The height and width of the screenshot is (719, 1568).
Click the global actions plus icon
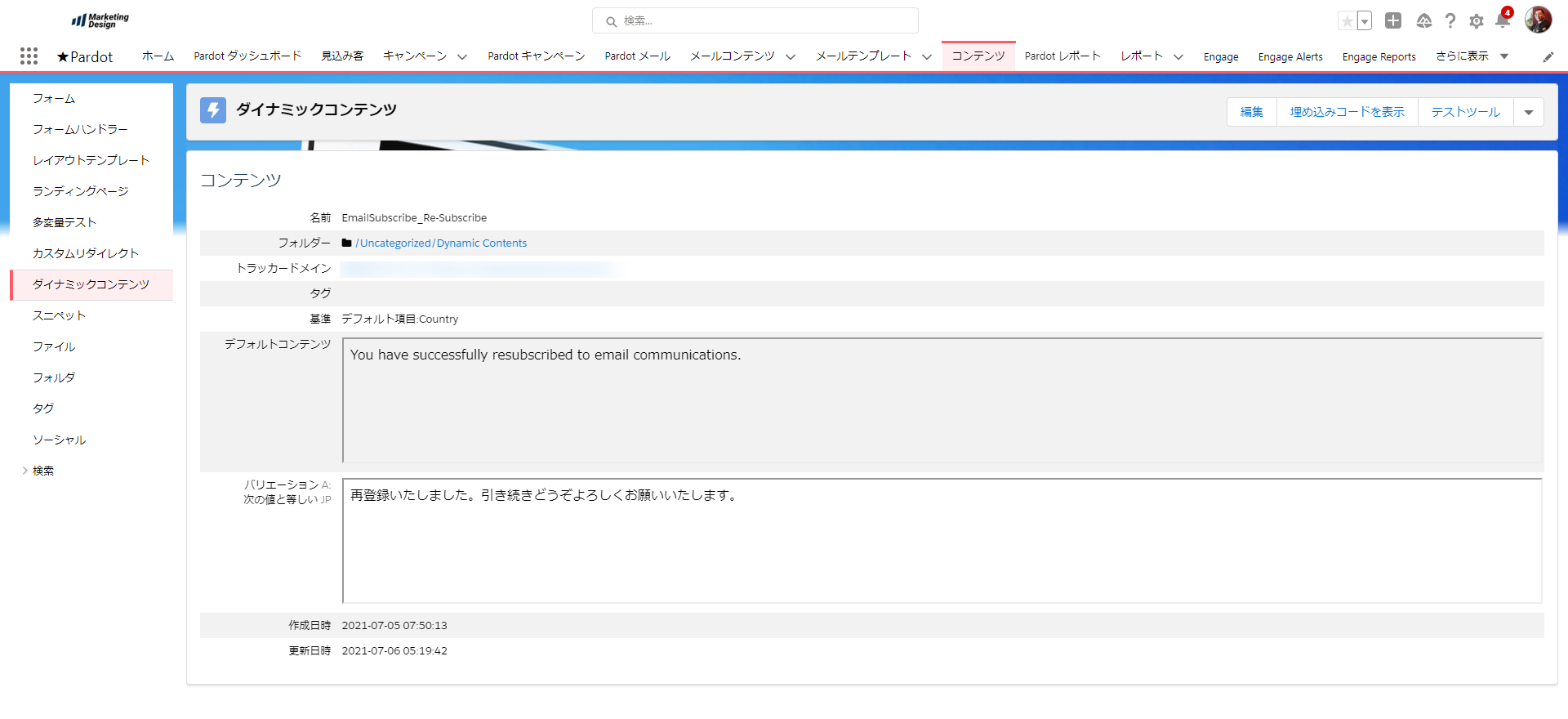point(1393,20)
